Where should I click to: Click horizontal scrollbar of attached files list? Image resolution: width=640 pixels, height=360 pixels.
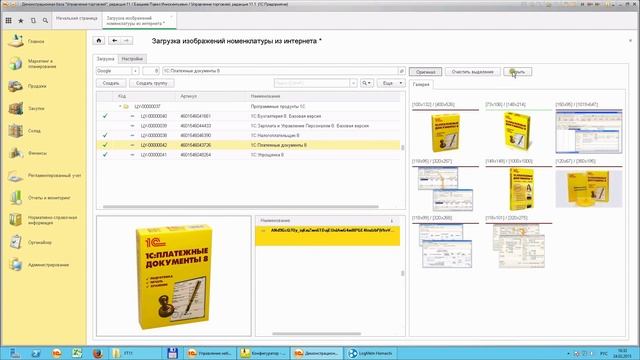pyautogui.click(x=316, y=333)
